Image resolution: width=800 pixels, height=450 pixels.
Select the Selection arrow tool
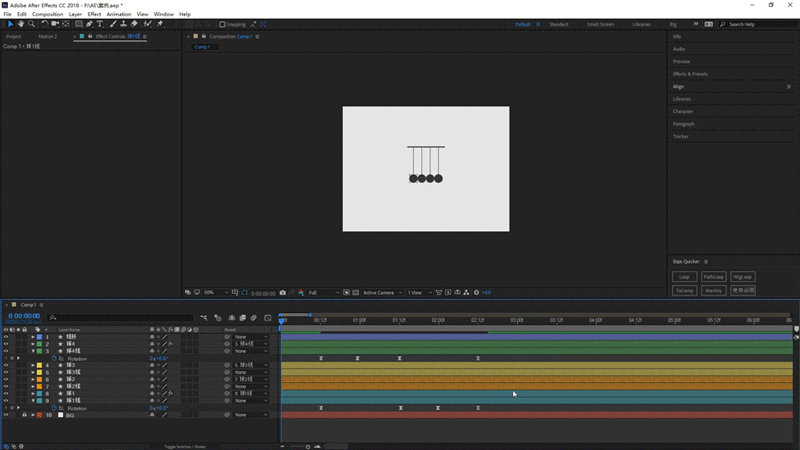click(9, 24)
